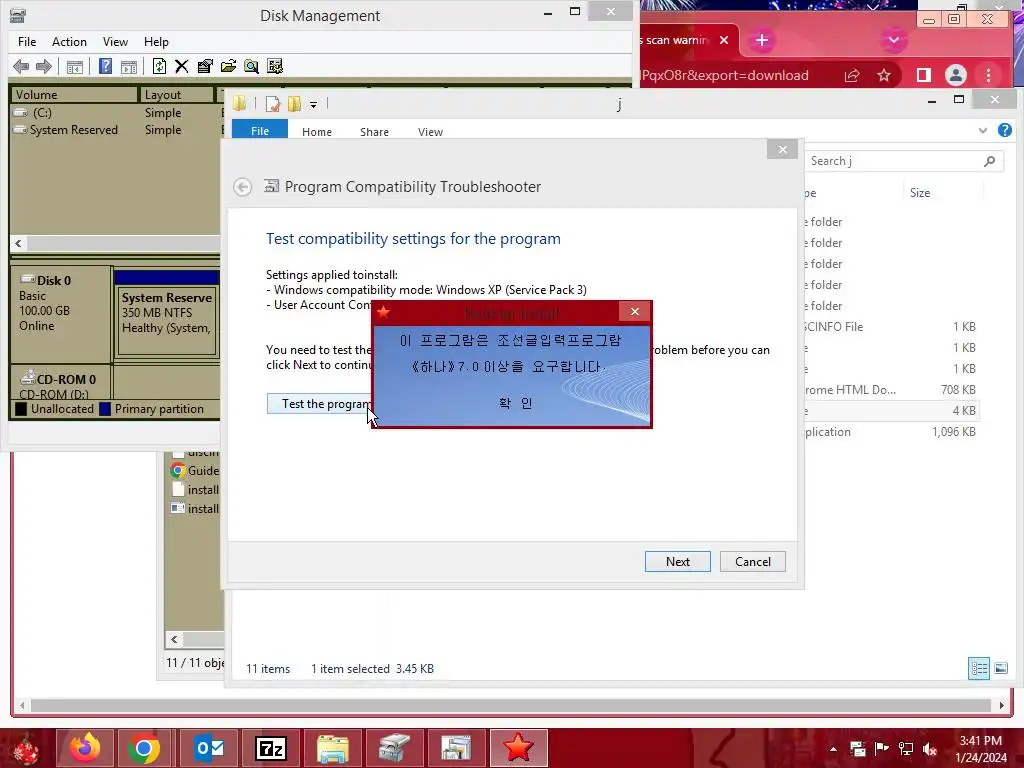Image resolution: width=1024 pixels, height=768 pixels.
Task: Switch to large icons view in Explorer
Action: [x=1001, y=668]
